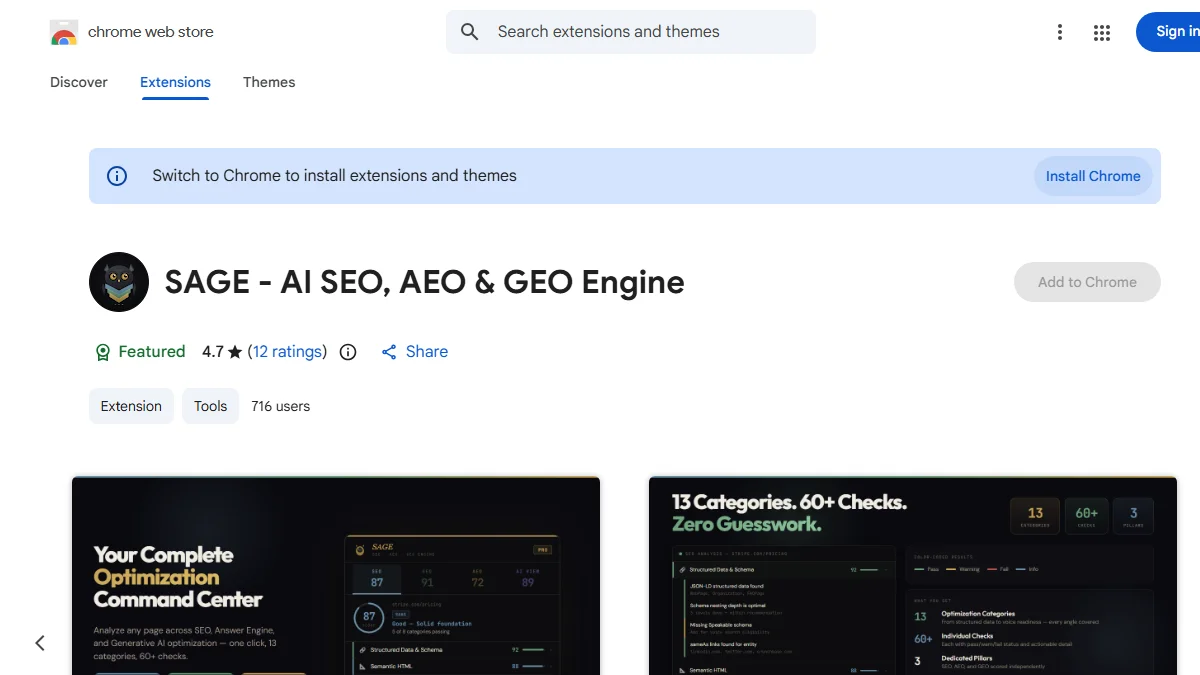
Task: Open the 12 ratings link
Action: [287, 352]
